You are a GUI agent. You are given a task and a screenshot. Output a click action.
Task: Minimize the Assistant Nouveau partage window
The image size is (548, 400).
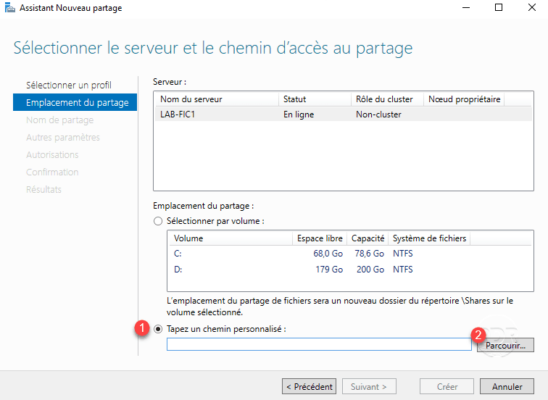tap(466, 7)
